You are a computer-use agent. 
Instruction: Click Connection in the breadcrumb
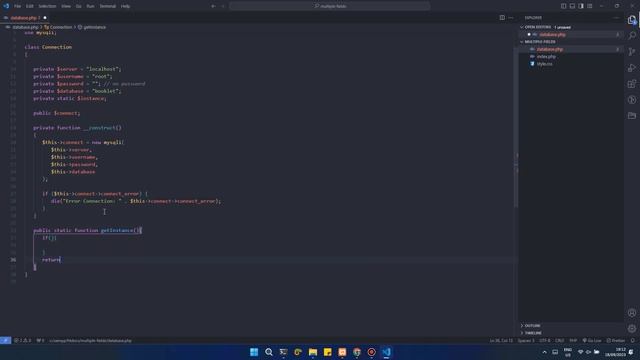click(60, 27)
